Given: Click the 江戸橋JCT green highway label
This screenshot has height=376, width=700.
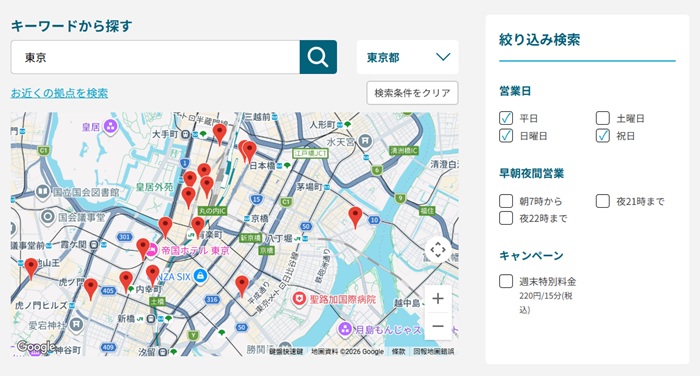Looking at the screenshot, I should (x=311, y=153).
